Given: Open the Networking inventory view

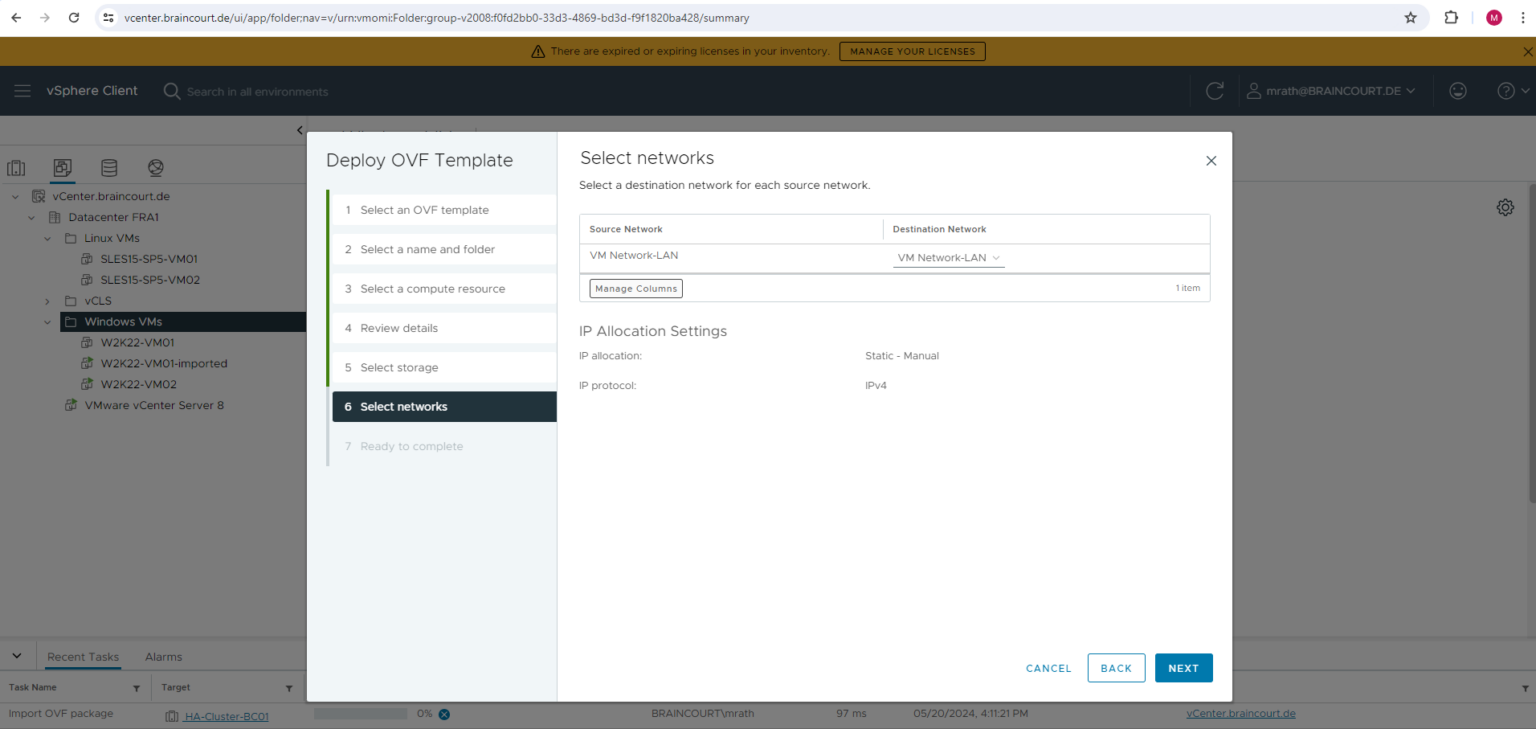Looking at the screenshot, I should click(x=154, y=168).
